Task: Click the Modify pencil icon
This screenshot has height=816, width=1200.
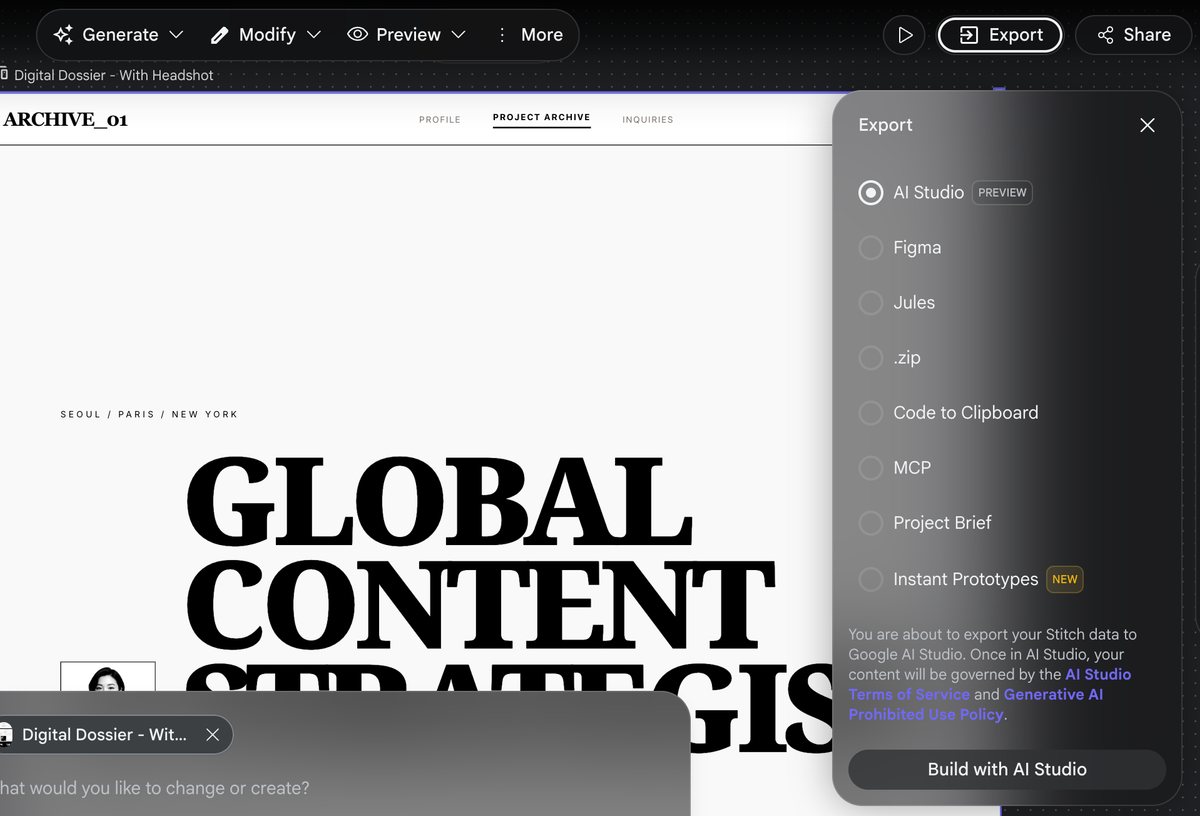Action: click(220, 35)
